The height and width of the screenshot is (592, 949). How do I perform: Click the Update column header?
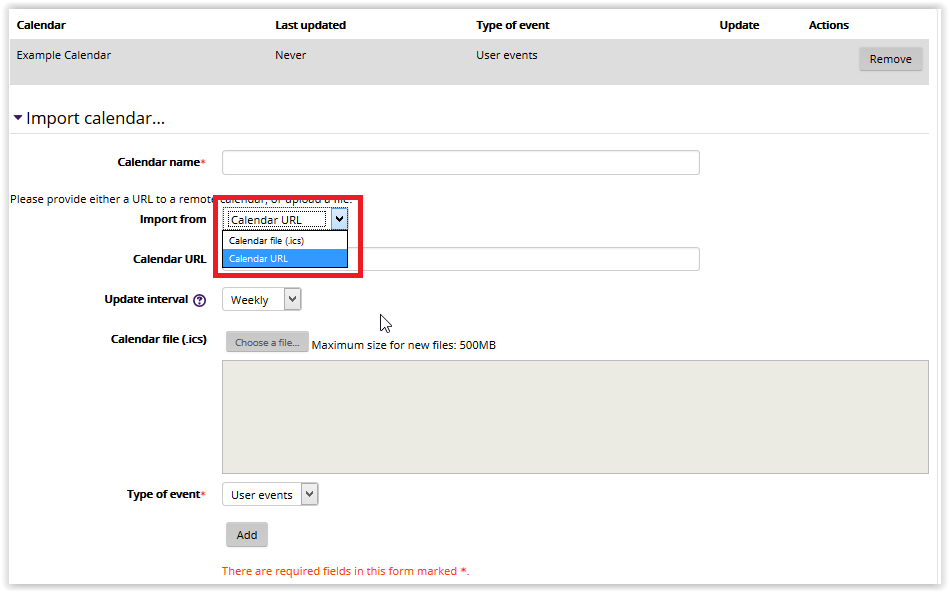(x=739, y=25)
